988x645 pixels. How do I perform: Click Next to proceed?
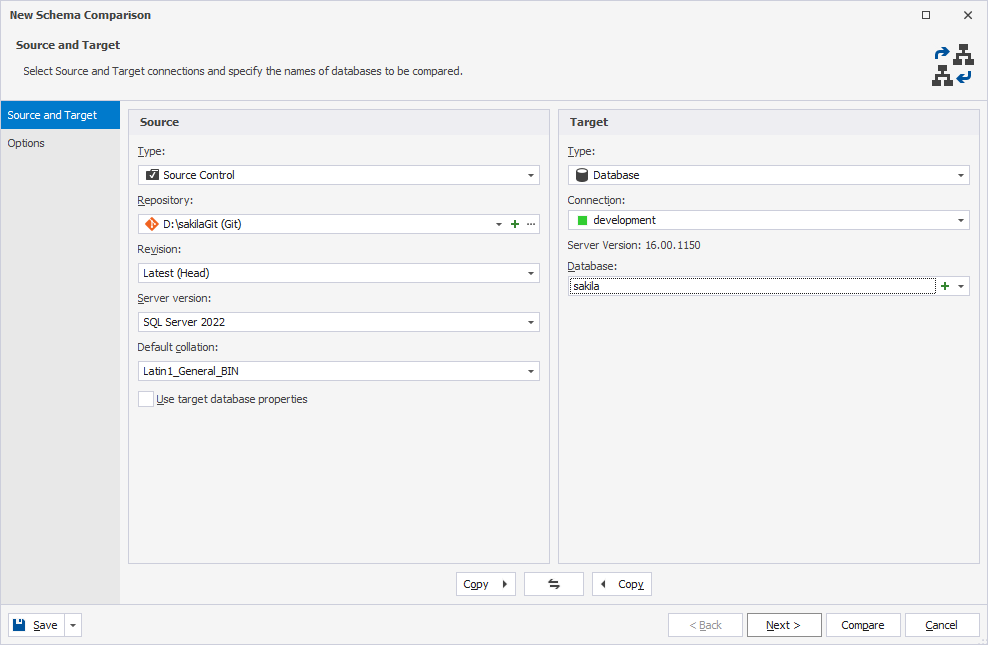pyautogui.click(x=784, y=624)
